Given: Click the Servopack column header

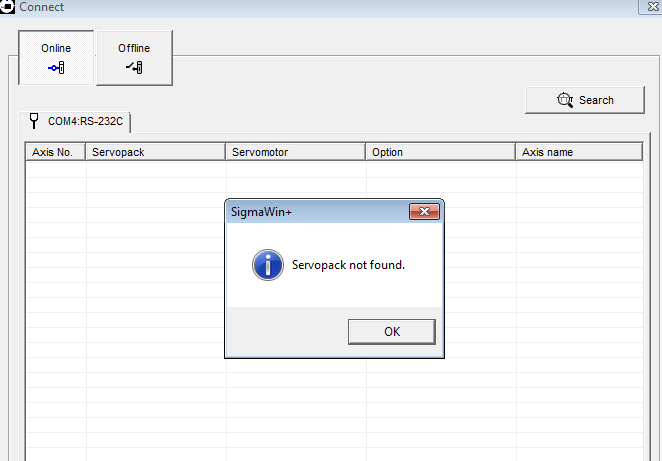Looking at the screenshot, I should pyautogui.click(x=155, y=152).
